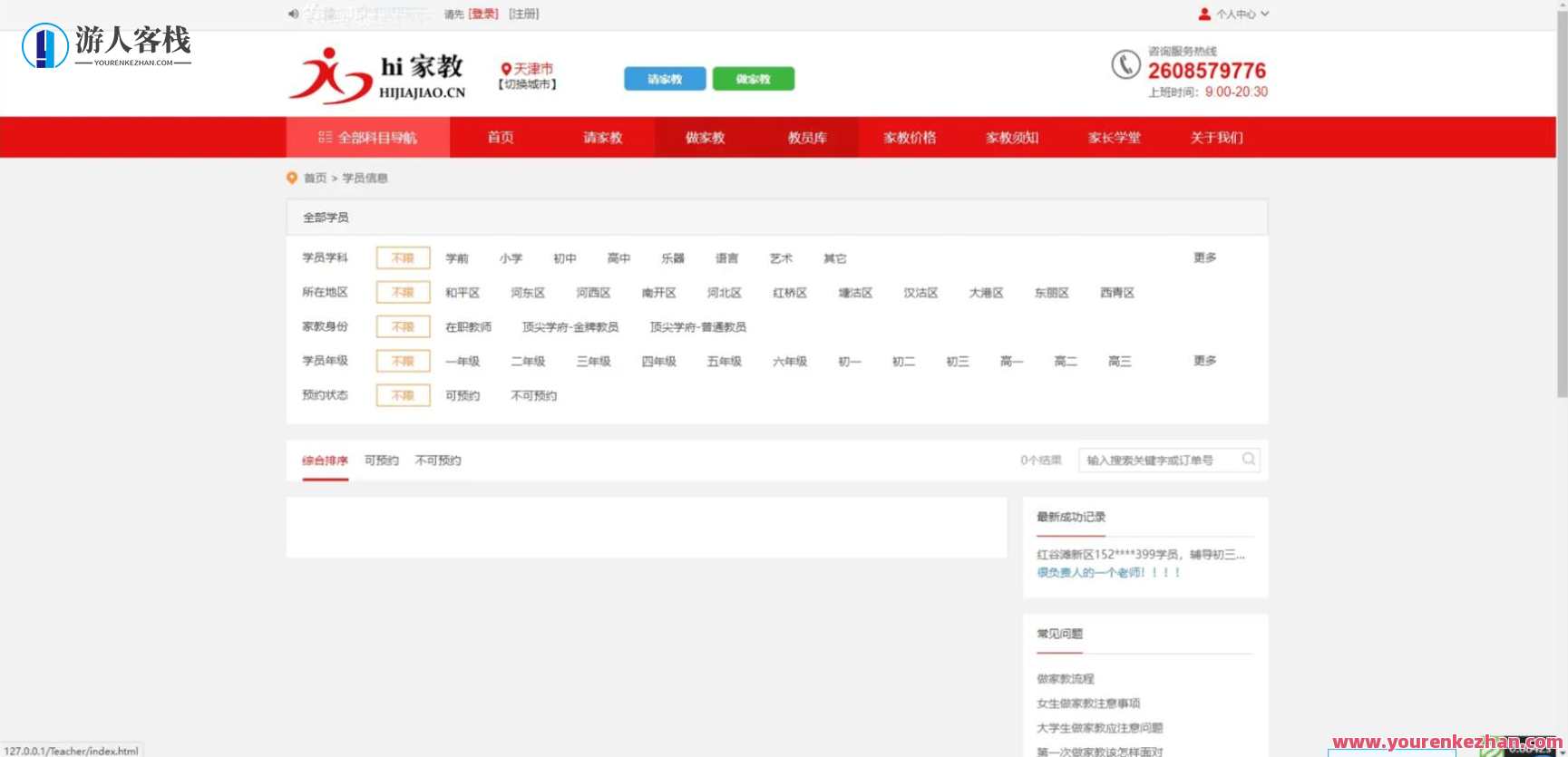Viewport: 1568px width, 757px height.
Task: Open the 全部科目导航 menu
Action: [367, 138]
